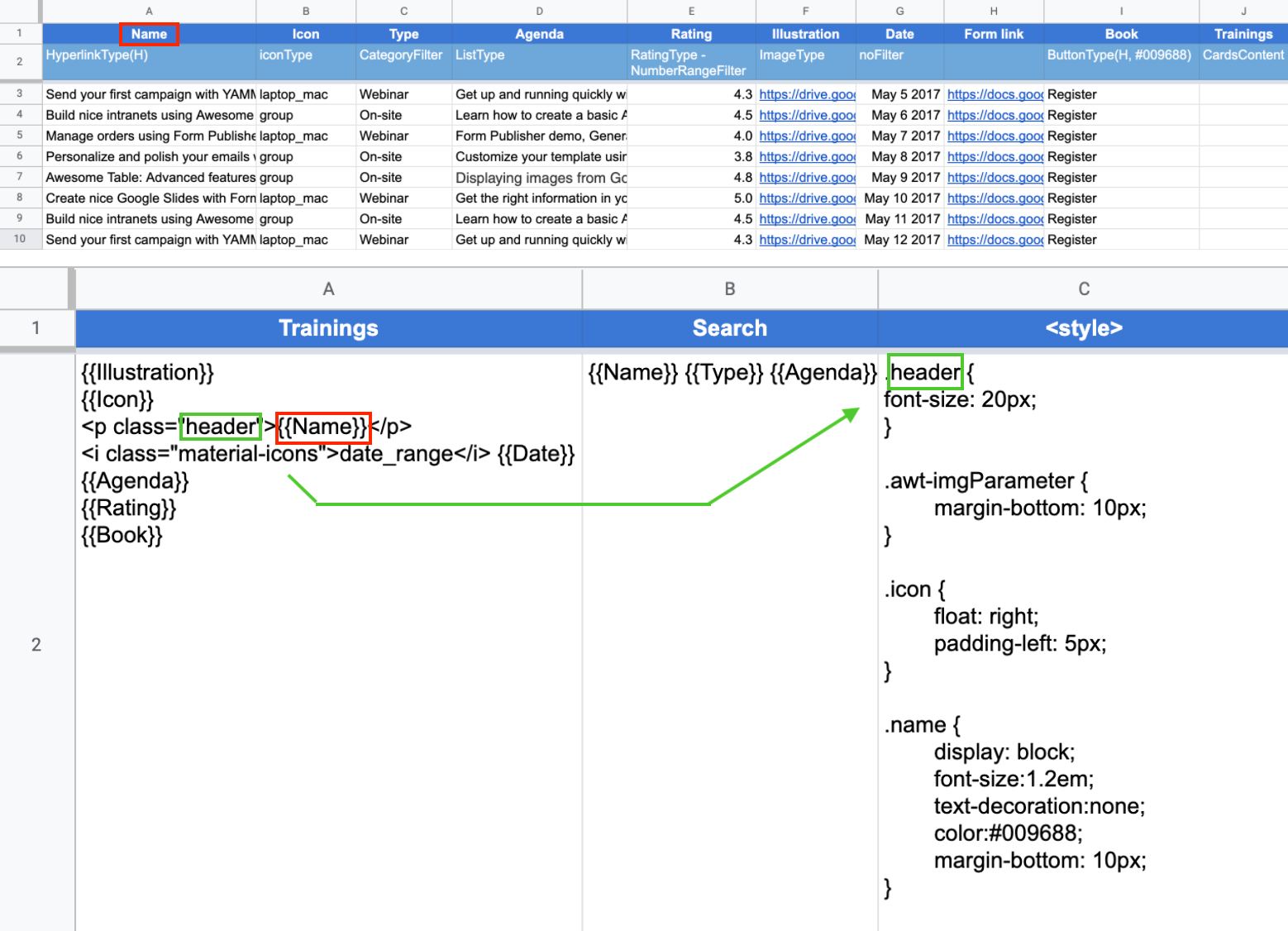Open the drive link in row 6
Screen dimensions: 1288x931
(x=807, y=156)
